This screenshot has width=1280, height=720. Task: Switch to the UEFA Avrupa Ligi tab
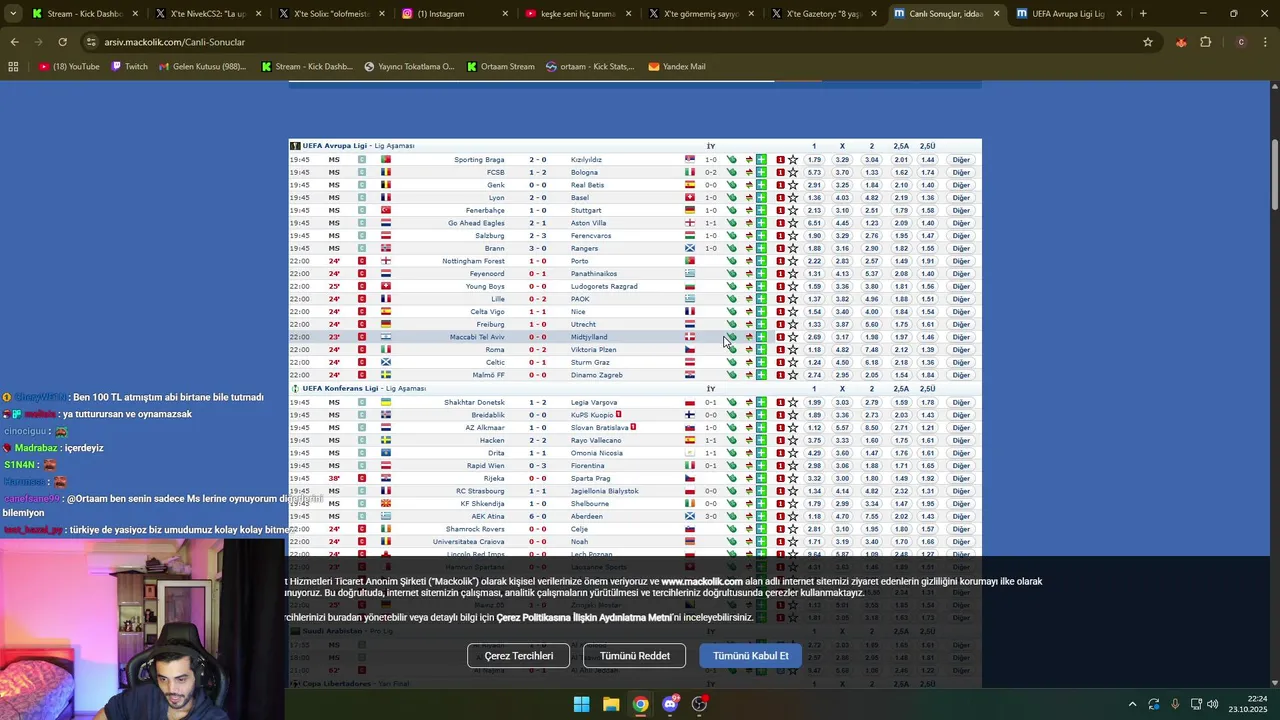click(1068, 14)
